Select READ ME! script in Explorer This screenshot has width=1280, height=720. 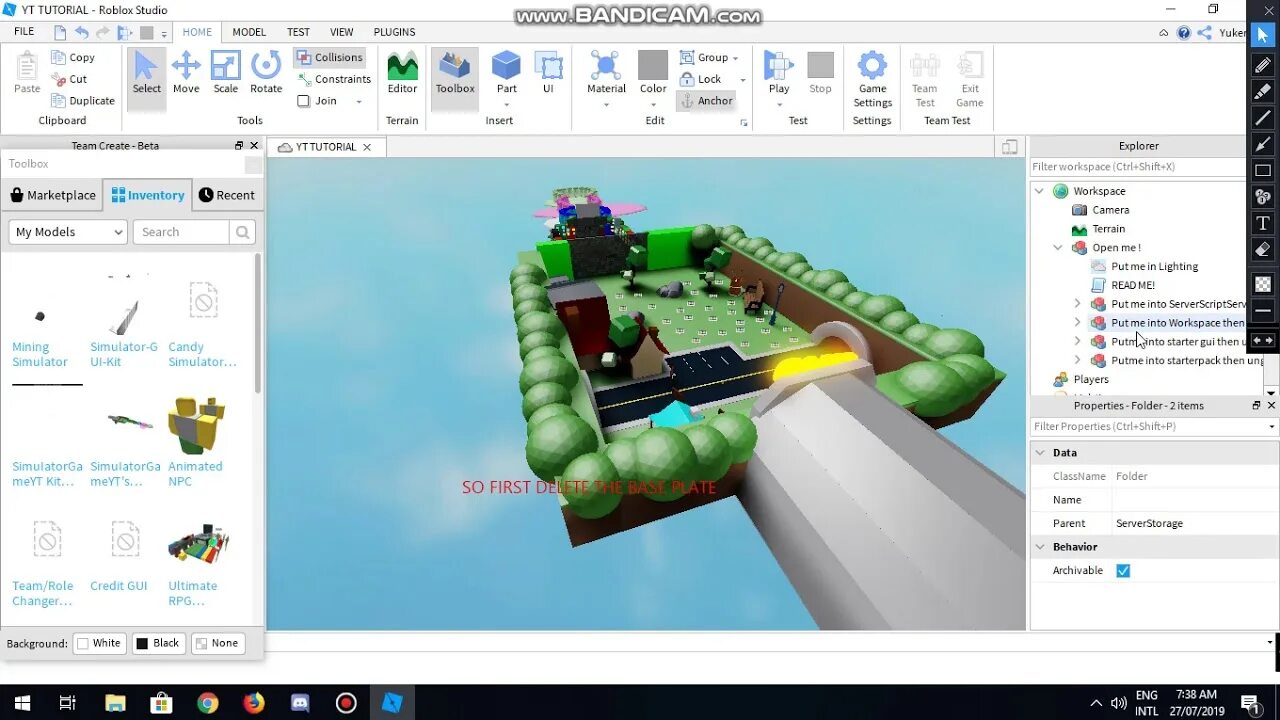1132,285
